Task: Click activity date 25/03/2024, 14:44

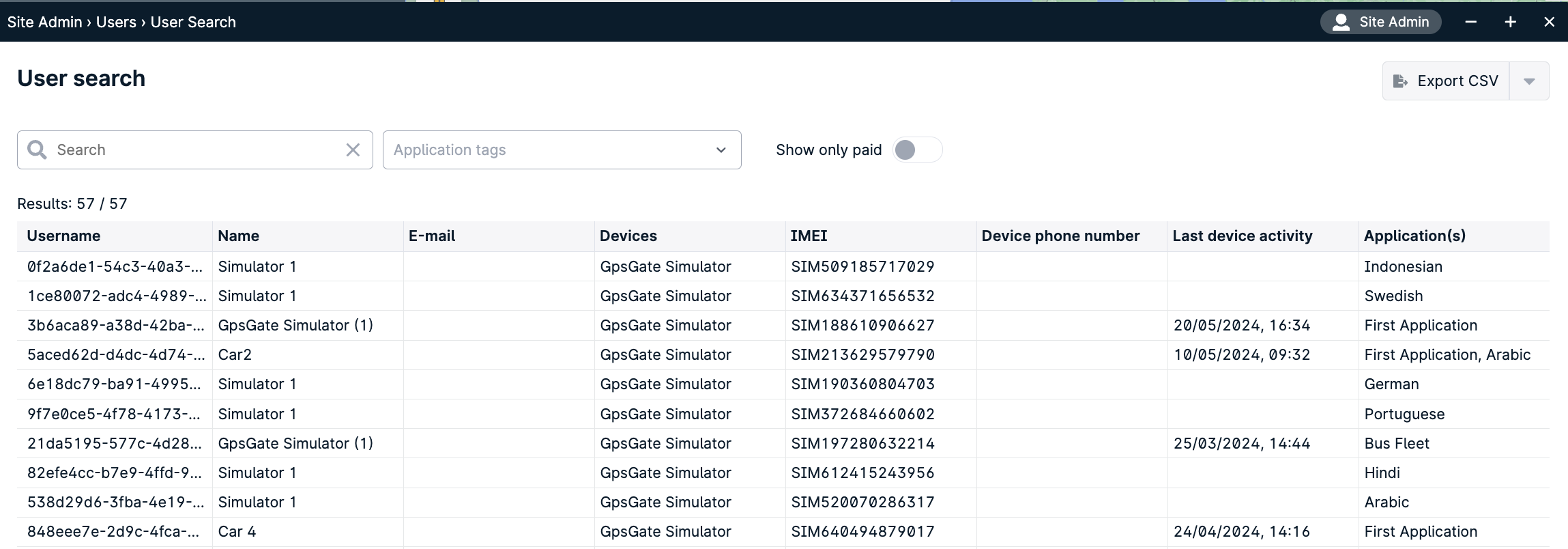Action: [1242, 443]
